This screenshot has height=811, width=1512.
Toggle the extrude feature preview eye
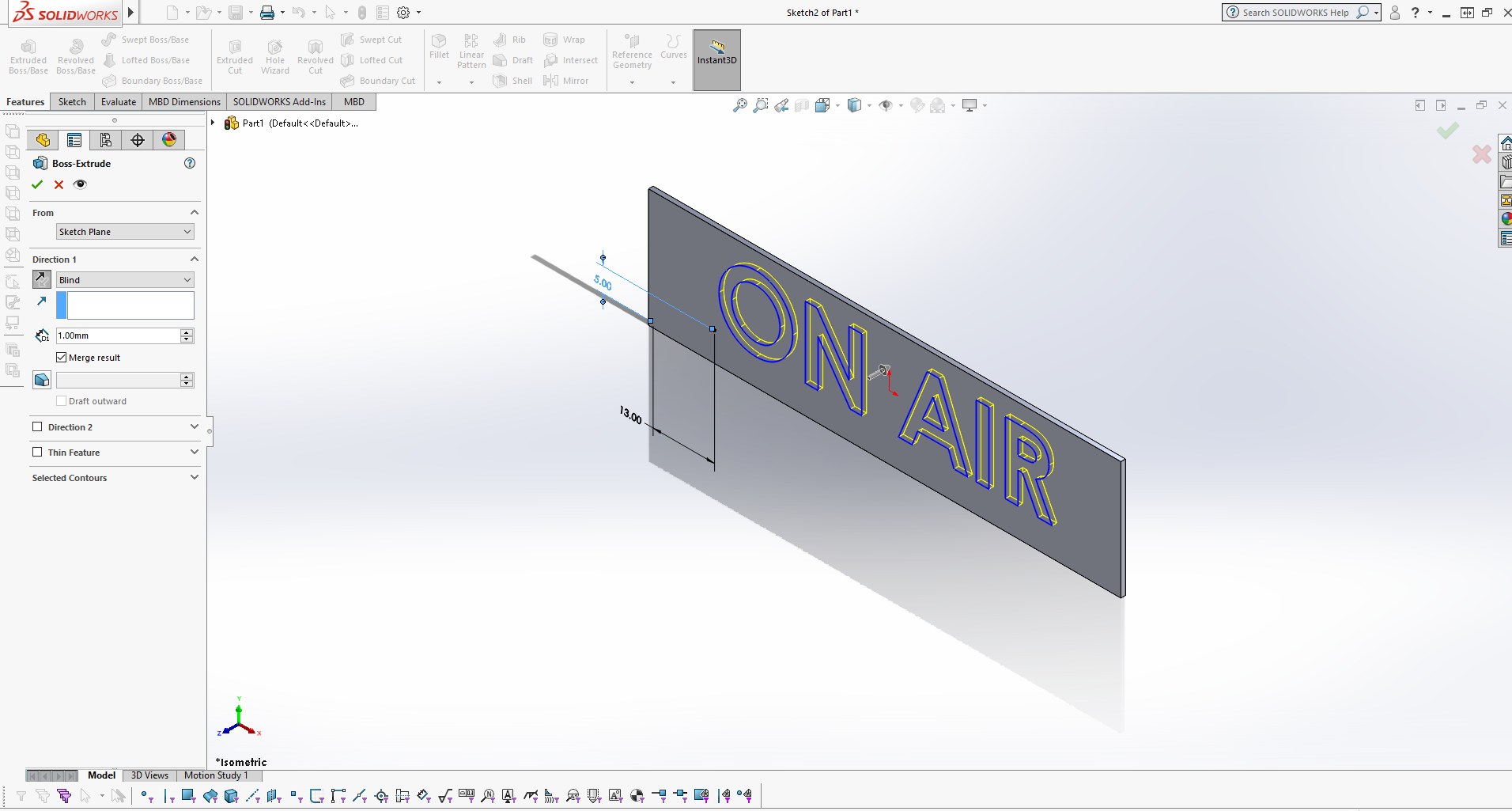80,184
